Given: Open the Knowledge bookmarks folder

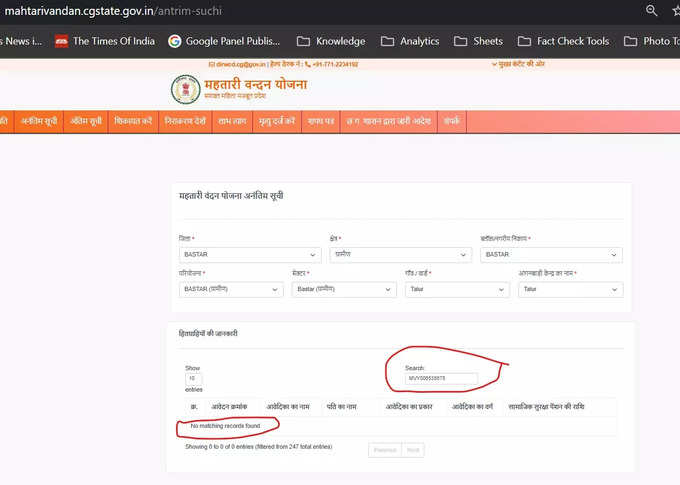Looking at the screenshot, I should (x=330, y=41).
